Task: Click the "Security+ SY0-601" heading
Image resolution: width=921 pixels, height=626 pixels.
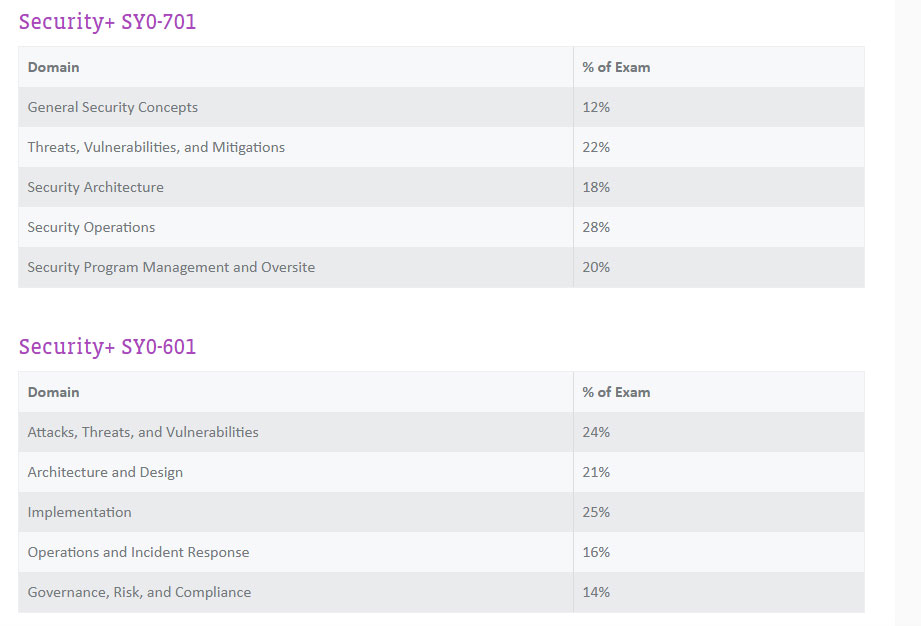Action: [107, 346]
